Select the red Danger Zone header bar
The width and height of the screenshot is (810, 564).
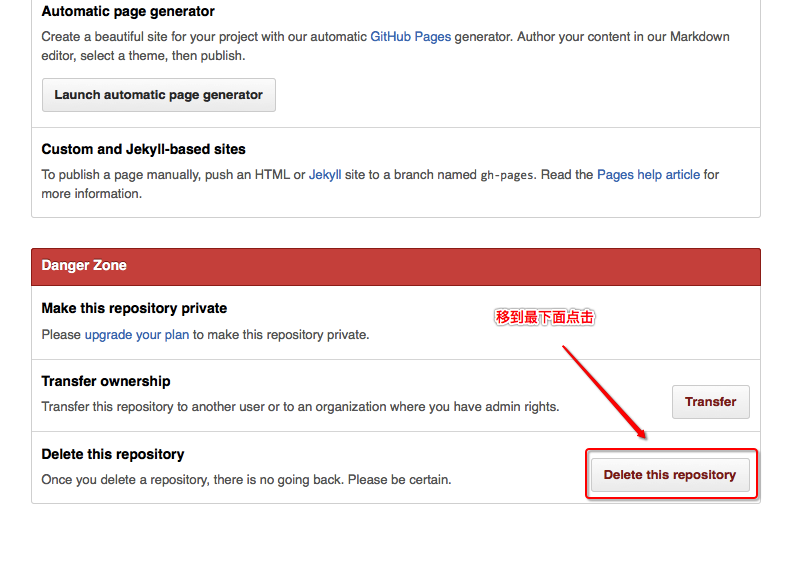pos(396,267)
